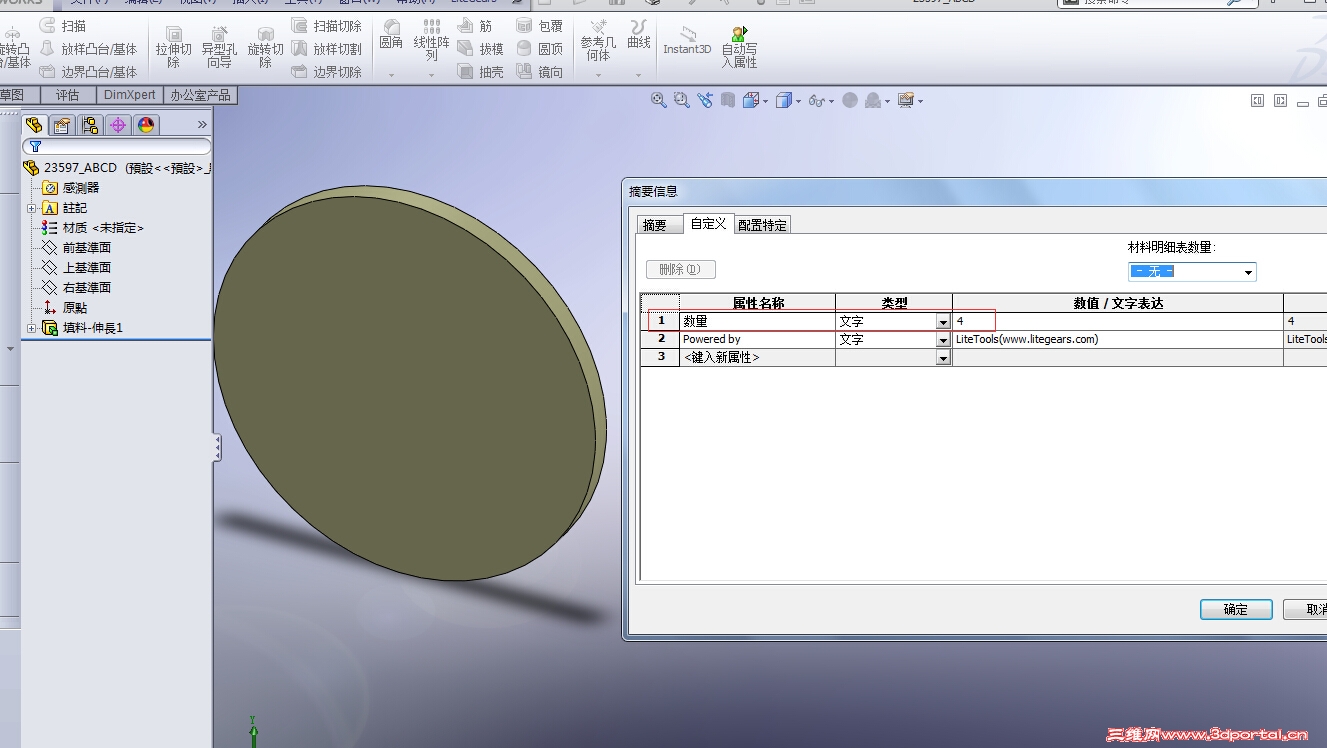
Task: Open type dropdown for Powered by row
Action: pos(943,340)
